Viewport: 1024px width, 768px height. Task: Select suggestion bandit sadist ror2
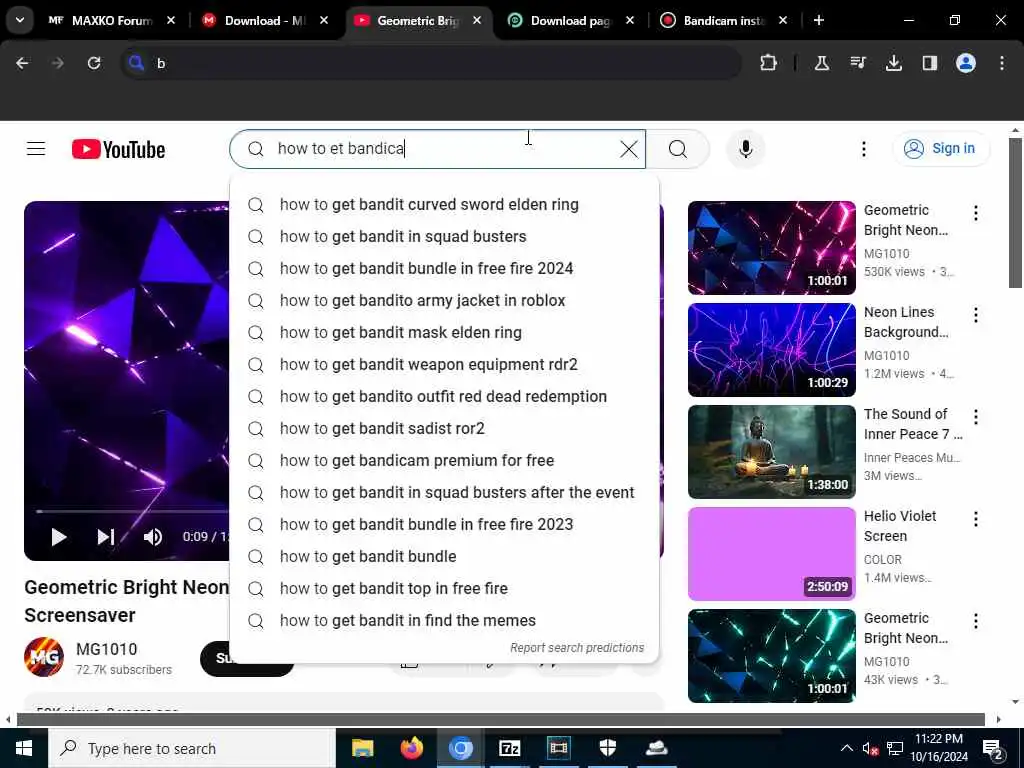[x=444, y=428]
